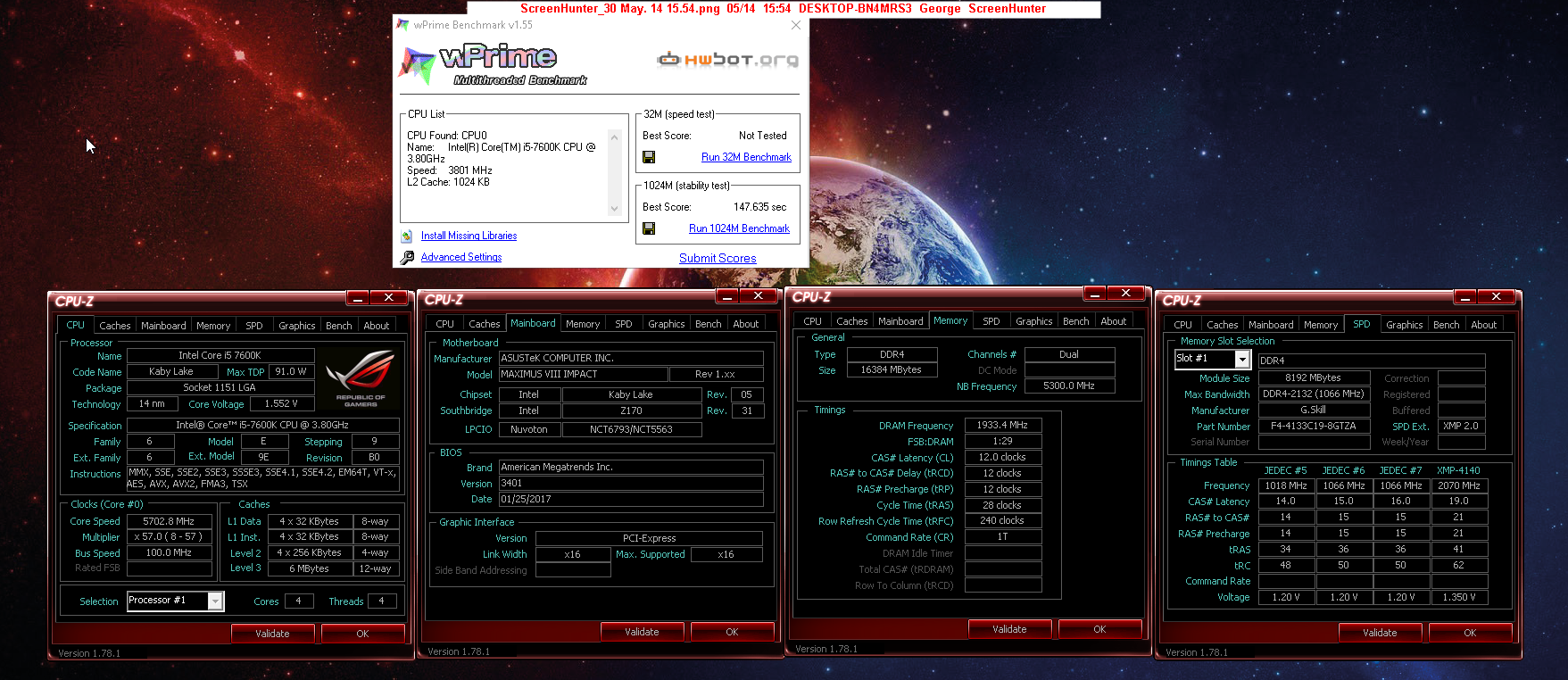Open Mainboard tab in CPU-Z Memory window
The image size is (1568, 680).
[900, 321]
